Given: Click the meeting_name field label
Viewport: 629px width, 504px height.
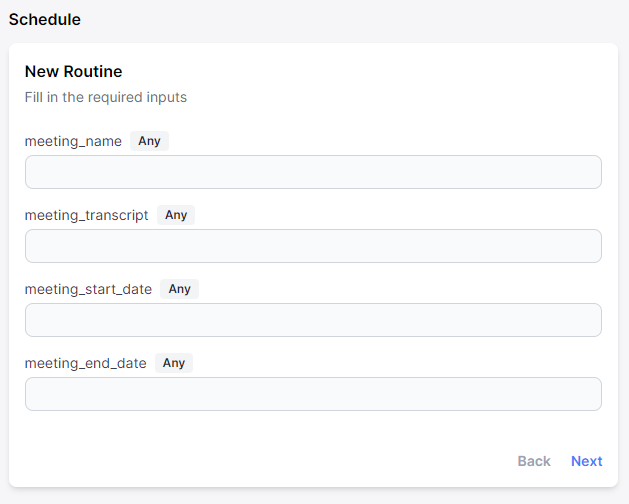Looking at the screenshot, I should click(x=73, y=141).
